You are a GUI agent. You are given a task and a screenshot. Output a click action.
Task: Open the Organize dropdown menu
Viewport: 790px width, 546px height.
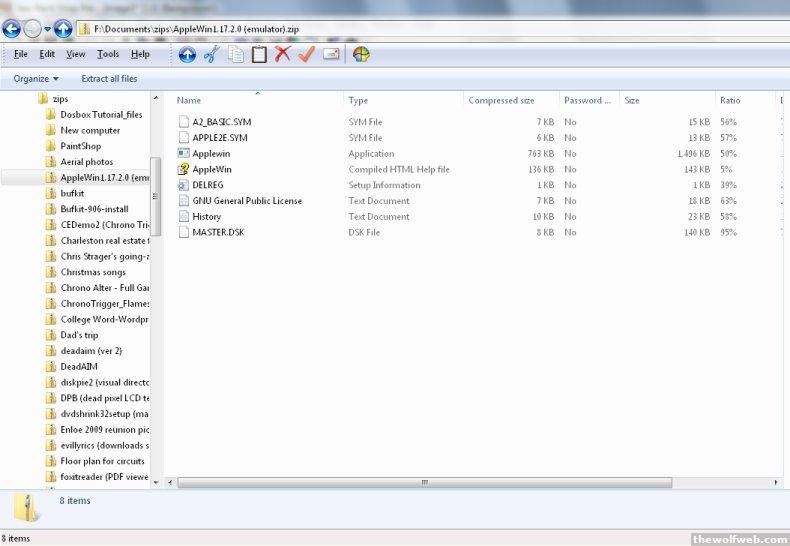36,79
